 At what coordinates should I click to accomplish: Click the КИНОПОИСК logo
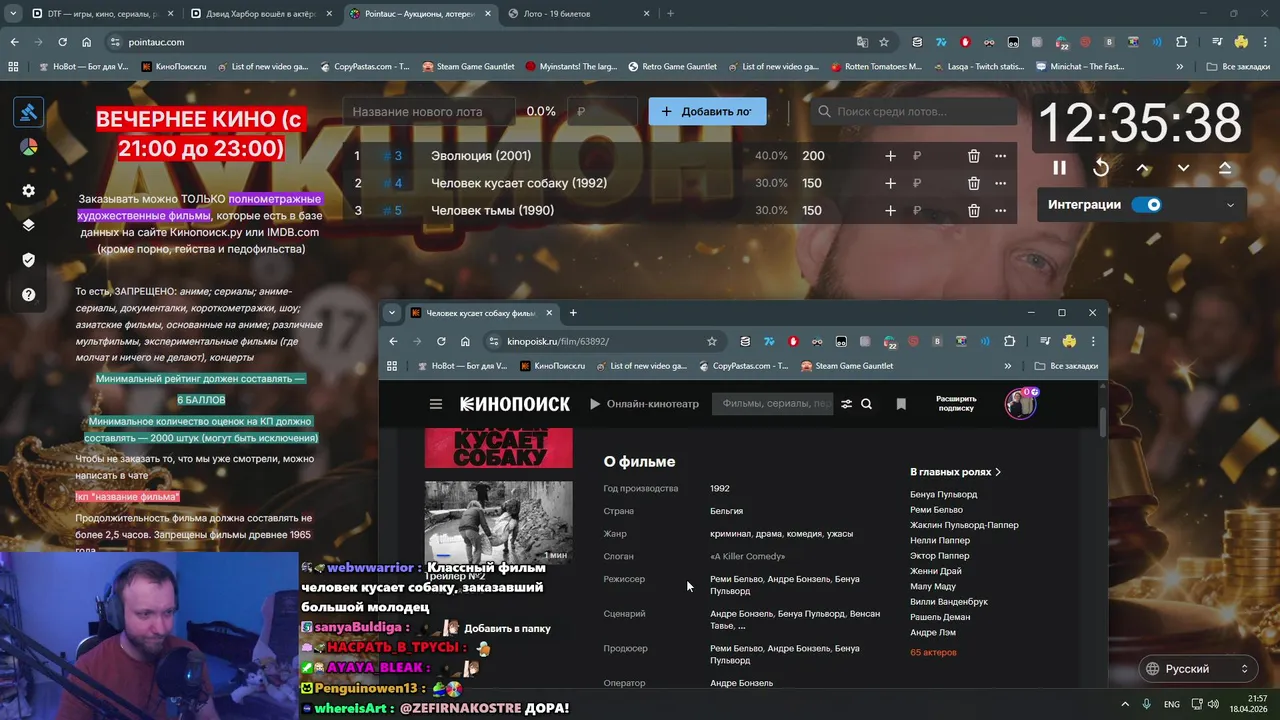pyautogui.click(x=515, y=404)
